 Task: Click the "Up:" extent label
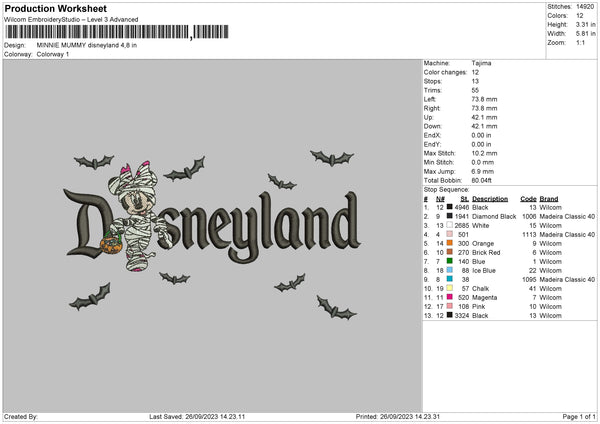click(428, 117)
